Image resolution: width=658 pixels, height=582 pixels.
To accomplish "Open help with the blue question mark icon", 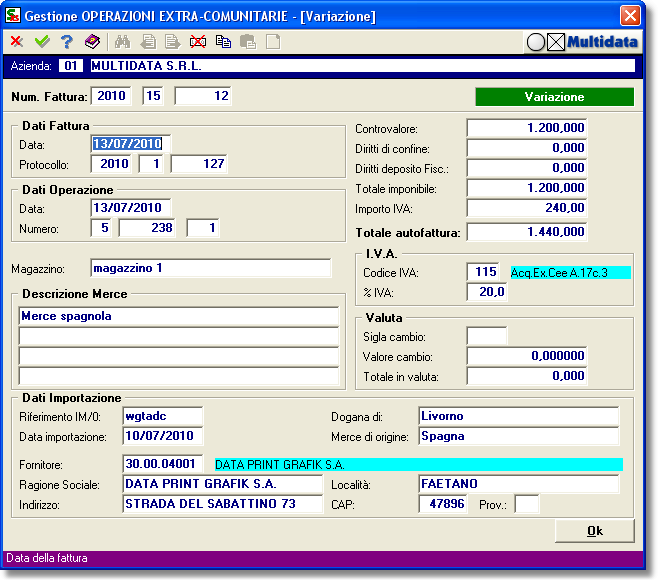I will click(67, 41).
